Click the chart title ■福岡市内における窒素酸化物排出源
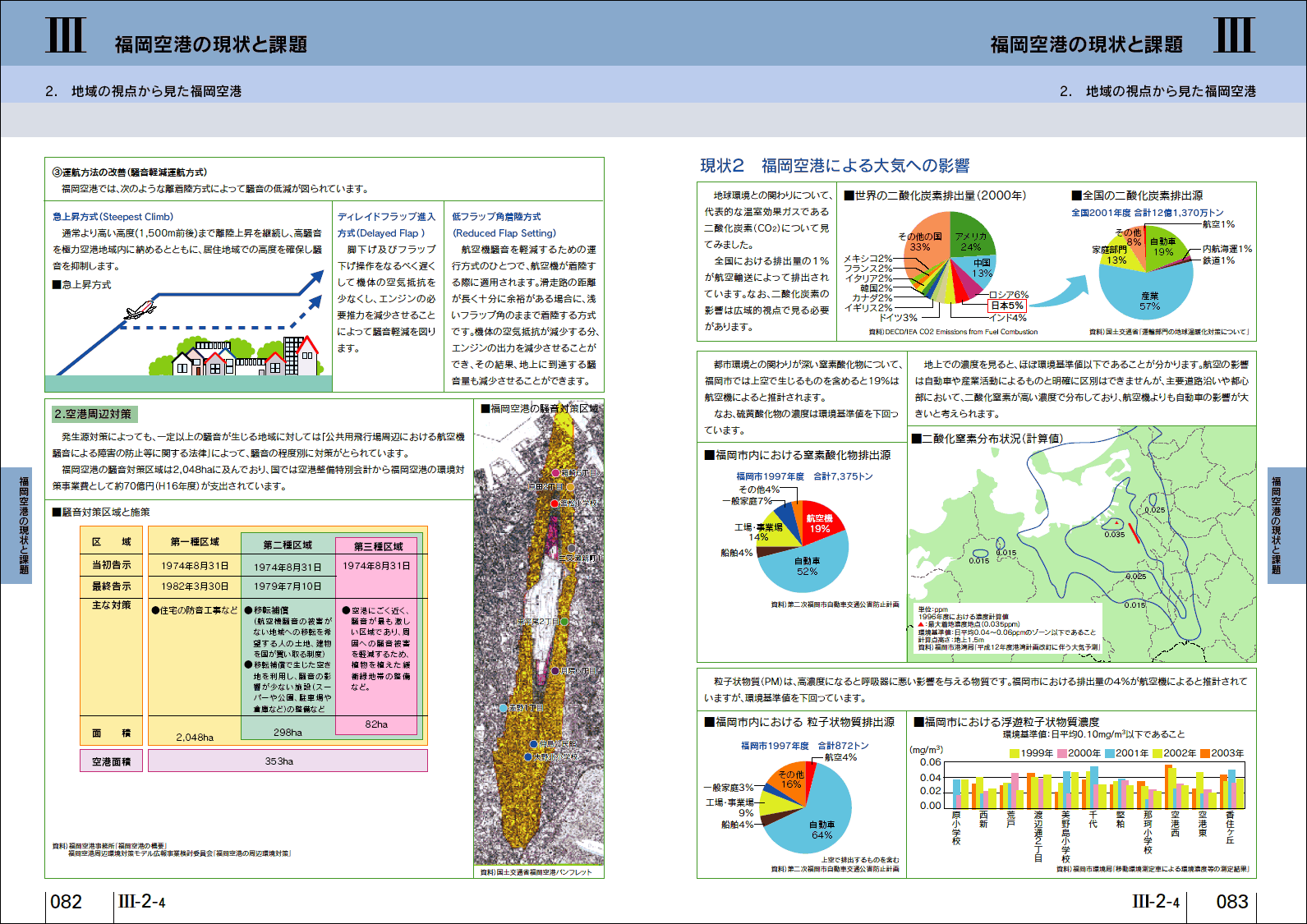Image resolution: width=1307 pixels, height=924 pixels. [x=798, y=455]
